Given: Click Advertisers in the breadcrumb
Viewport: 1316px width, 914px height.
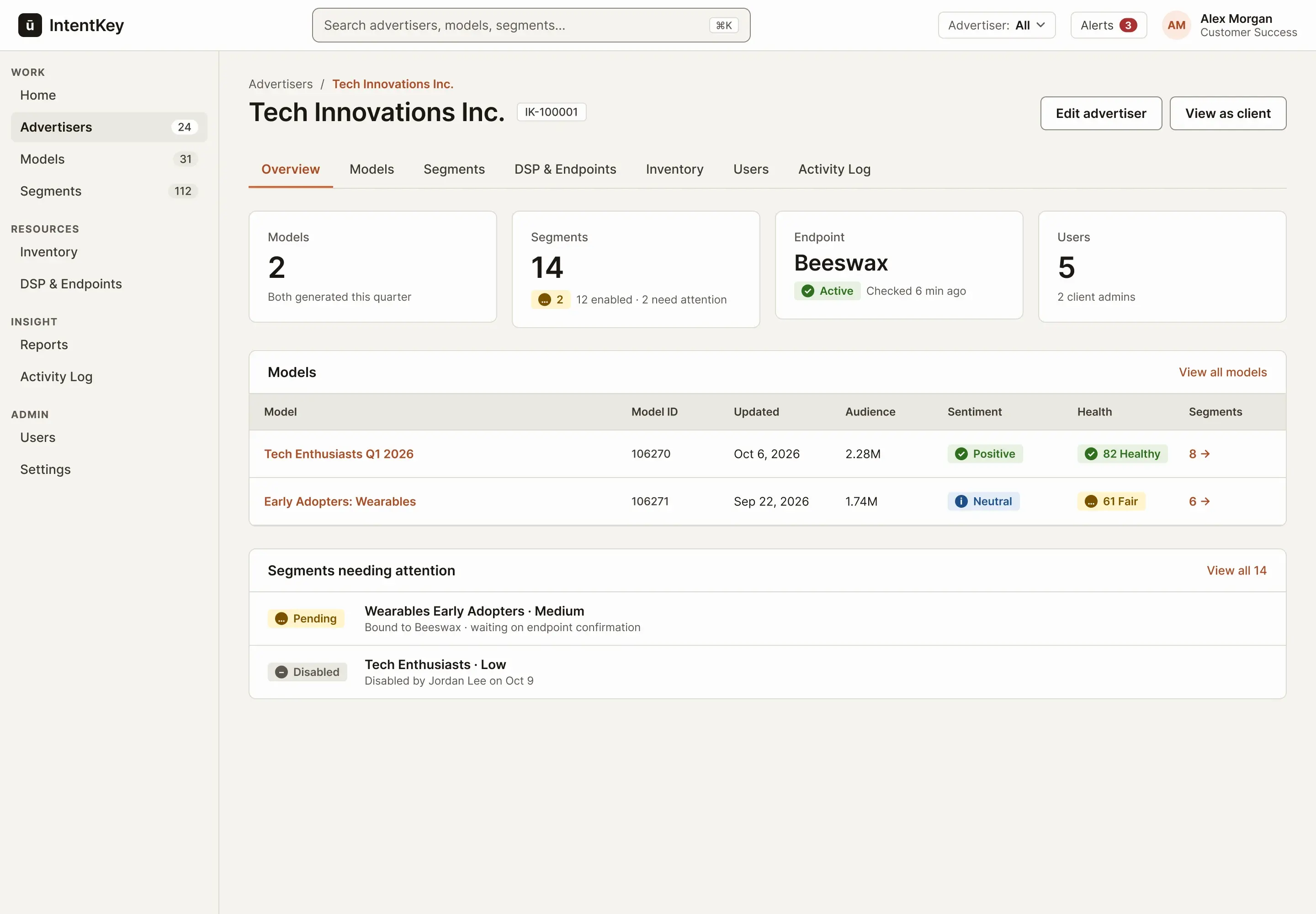Looking at the screenshot, I should pyautogui.click(x=281, y=84).
